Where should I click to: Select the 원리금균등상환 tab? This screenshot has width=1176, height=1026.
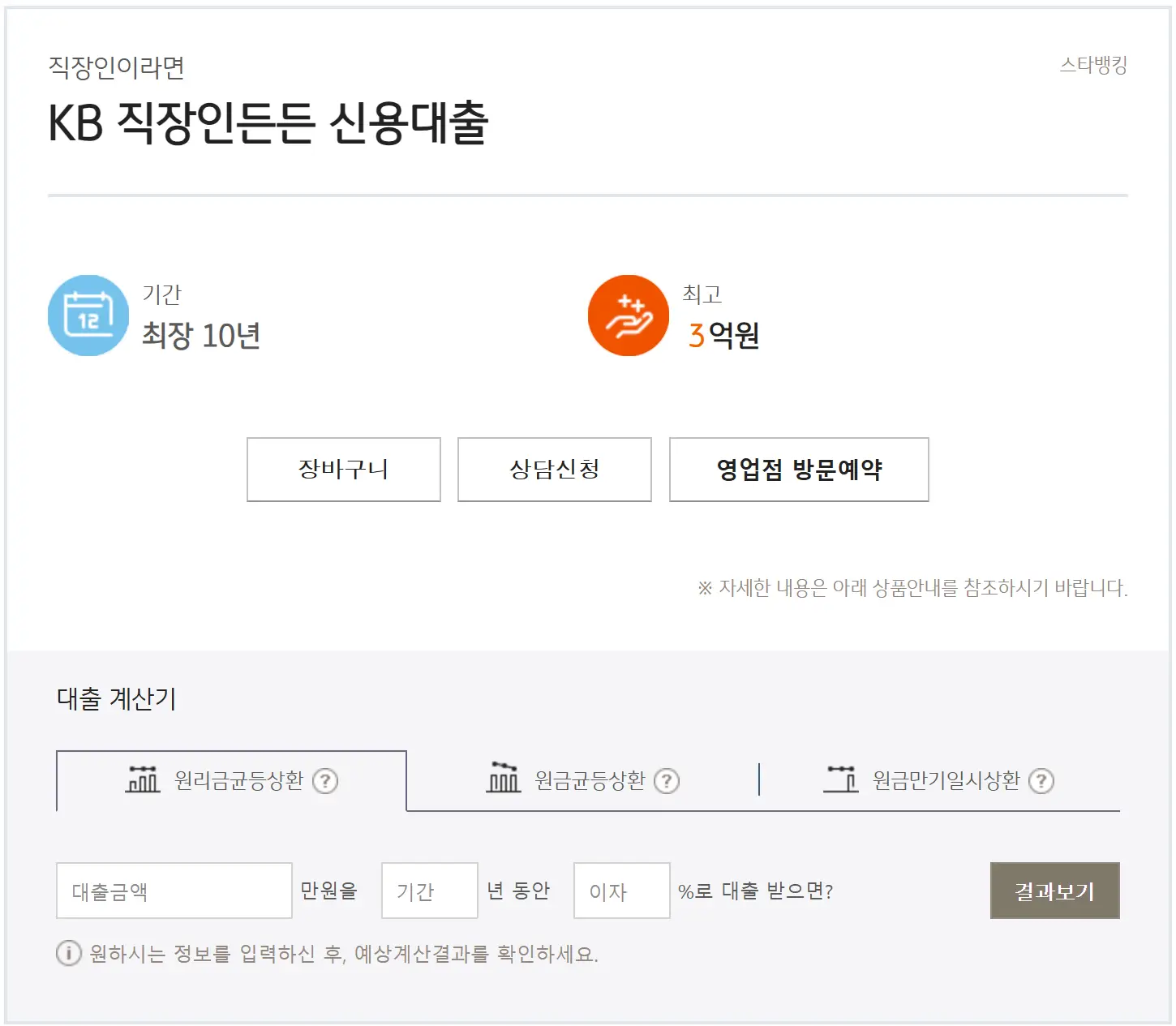click(231, 780)
